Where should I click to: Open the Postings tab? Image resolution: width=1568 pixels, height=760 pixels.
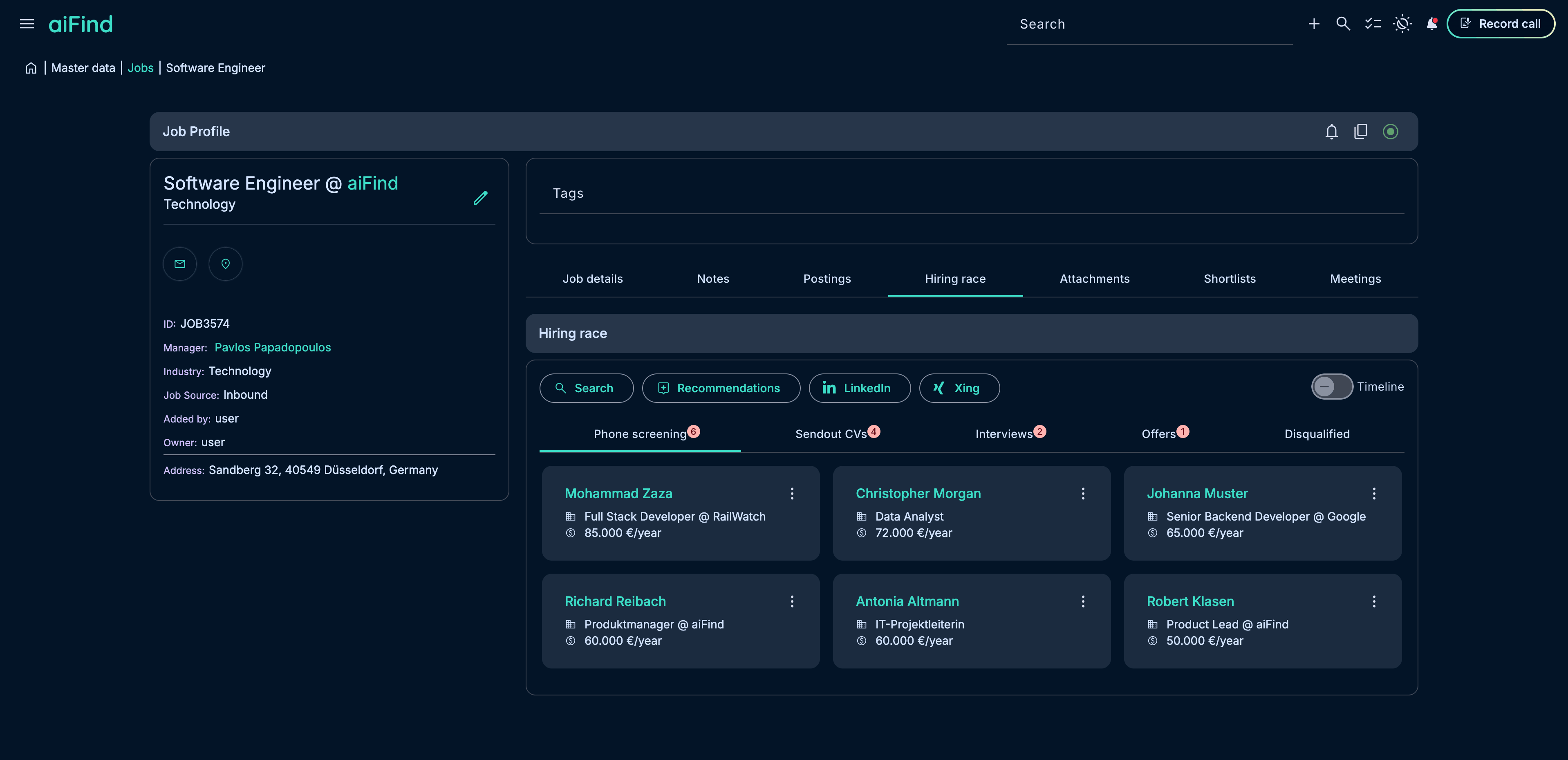pyautogui.click(x=827, y=279)
